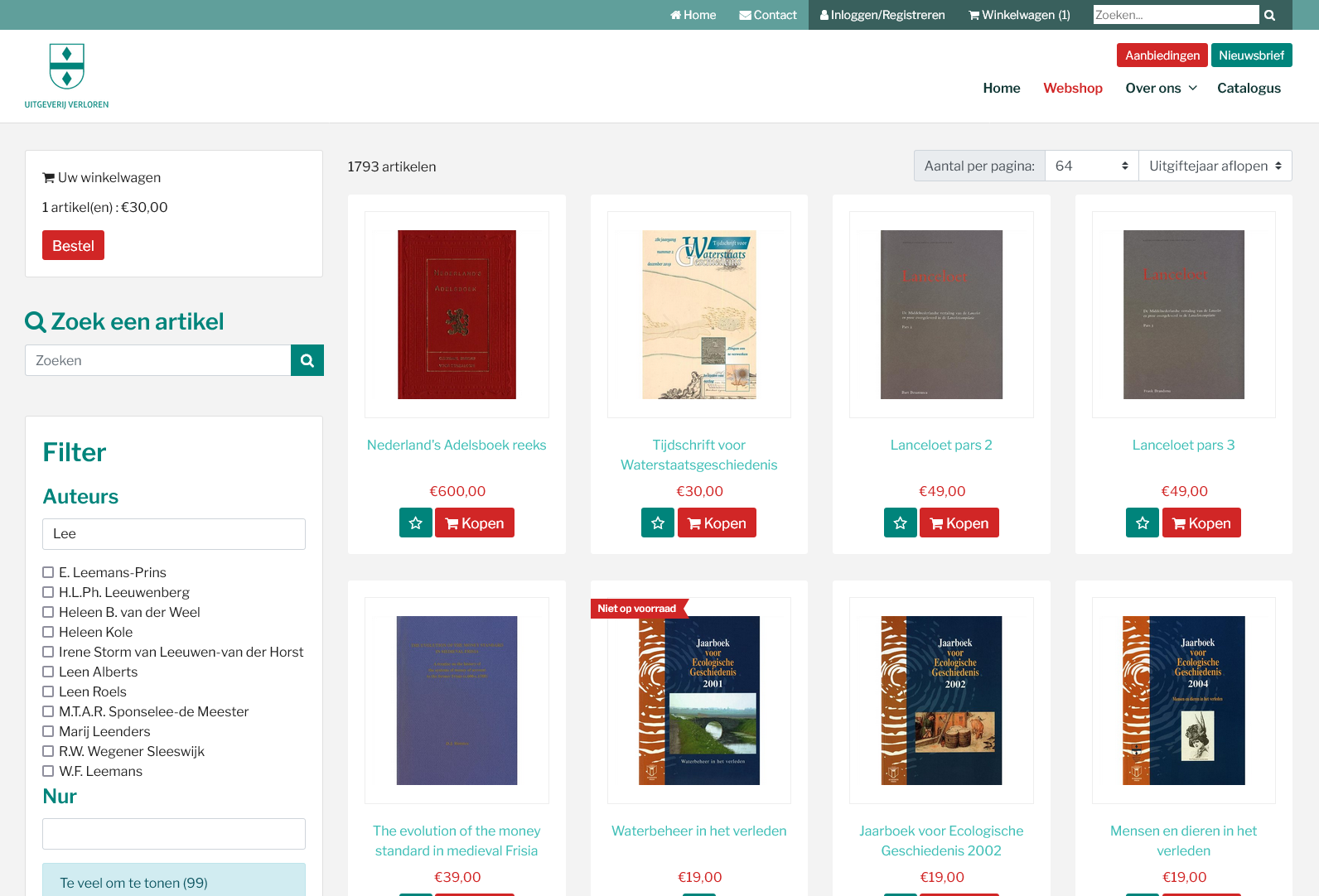
Task: Open the items per page dropdown (64)
Action: [1092, 166]
